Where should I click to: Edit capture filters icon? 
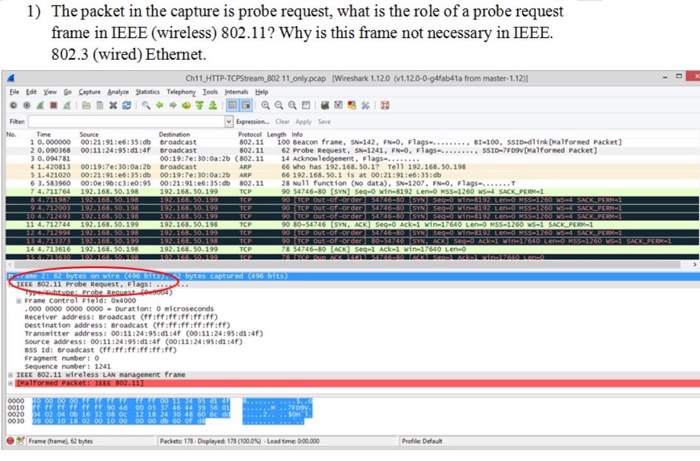(x=325, y=105)
